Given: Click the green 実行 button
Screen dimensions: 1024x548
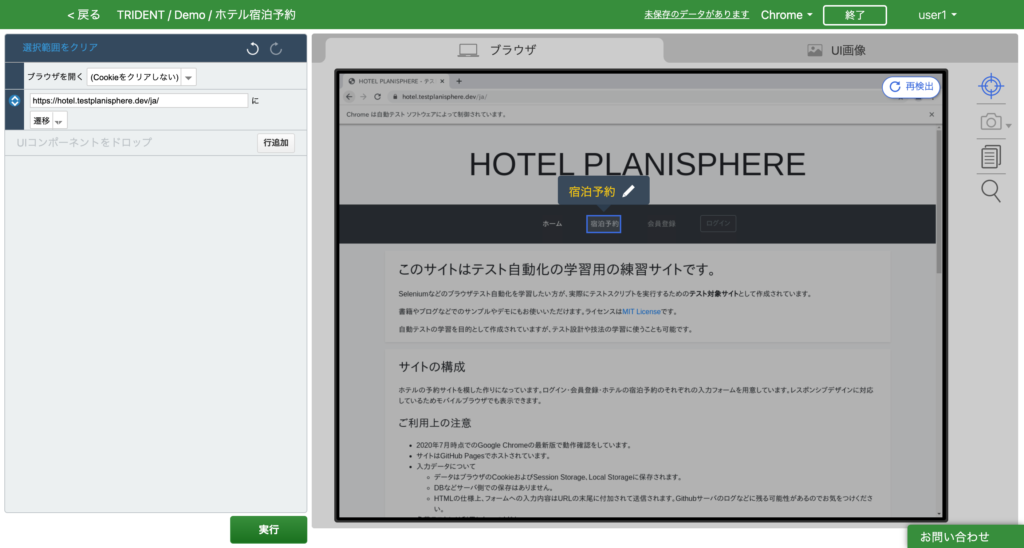Looking at the screenshot, I should (268, 530).
